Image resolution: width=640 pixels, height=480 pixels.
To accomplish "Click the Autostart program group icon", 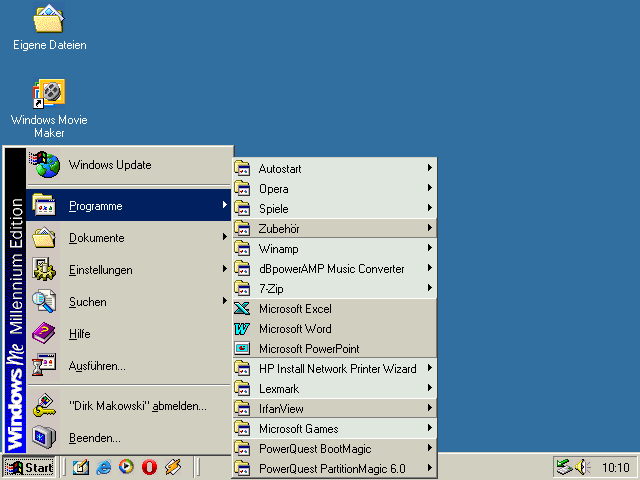I will 242,168.
